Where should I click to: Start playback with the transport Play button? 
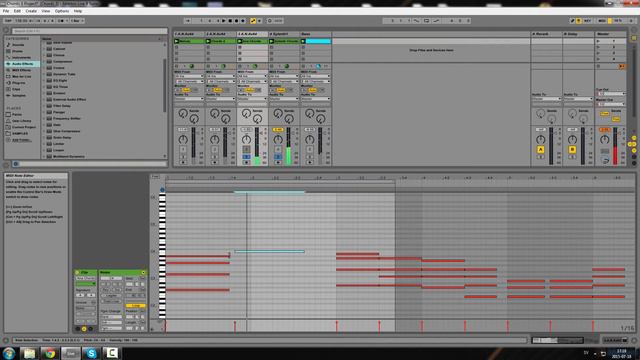pos(224,21)
